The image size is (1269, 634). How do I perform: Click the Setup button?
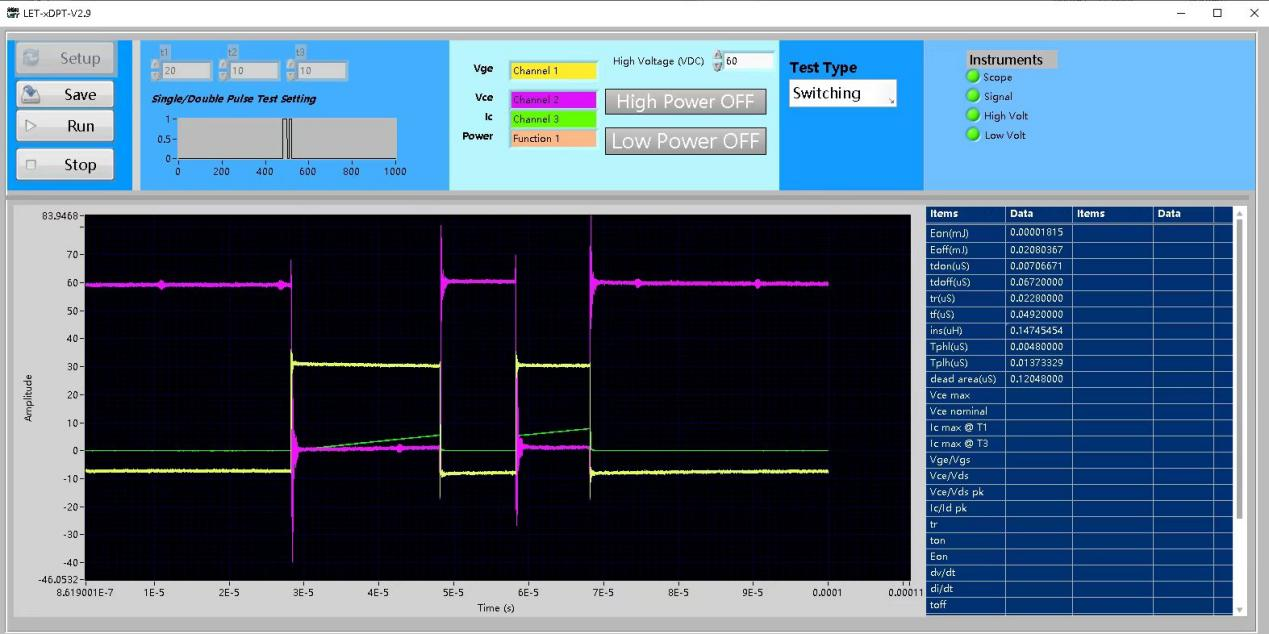click(66, 58)
